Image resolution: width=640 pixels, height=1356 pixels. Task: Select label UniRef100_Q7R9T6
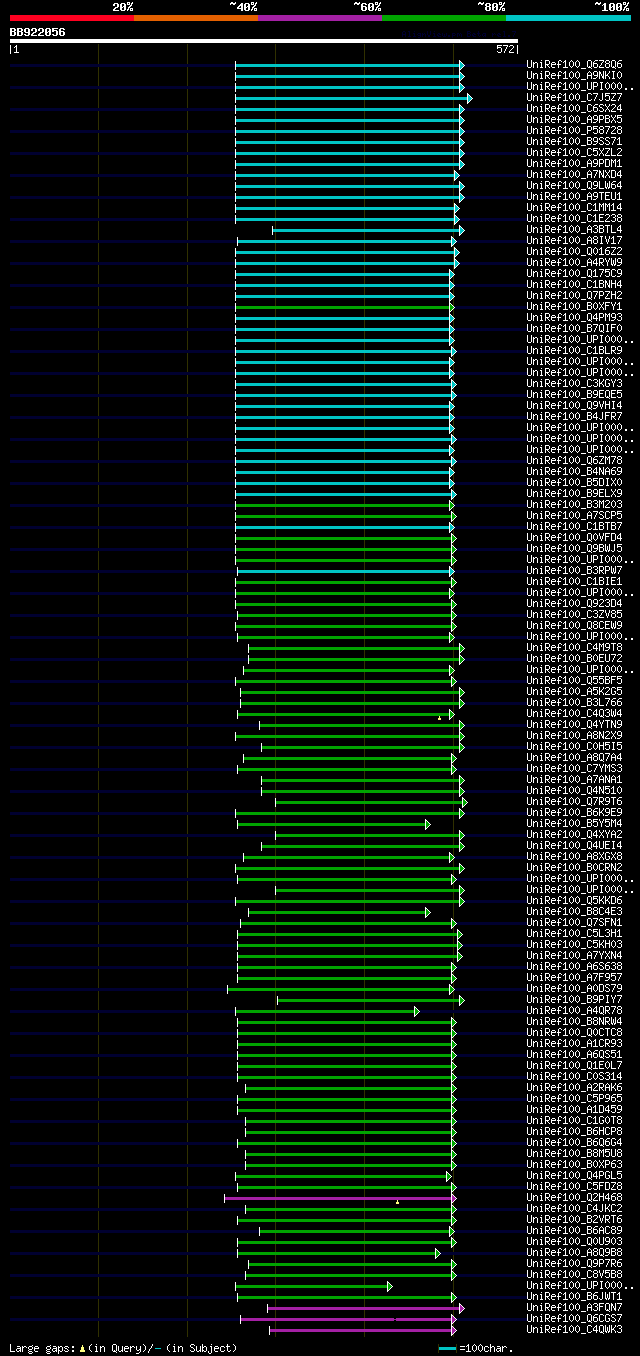click(574, 802)
